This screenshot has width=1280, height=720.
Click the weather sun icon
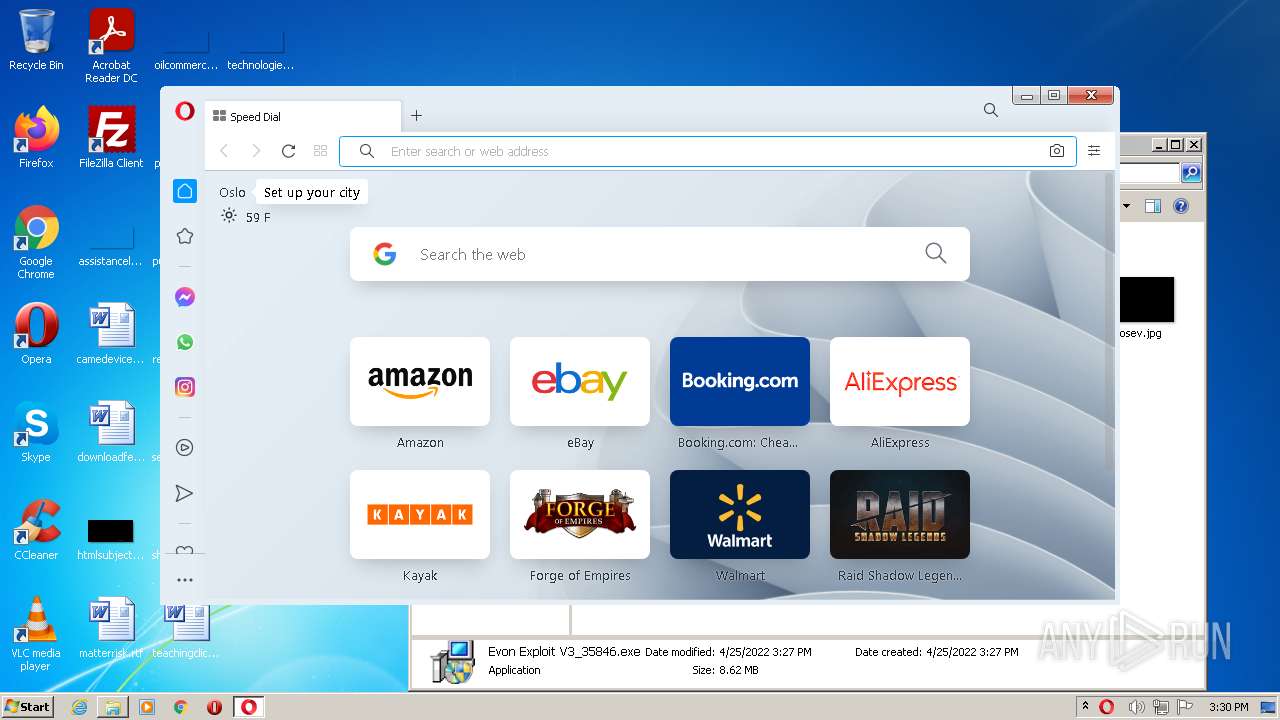229,216
